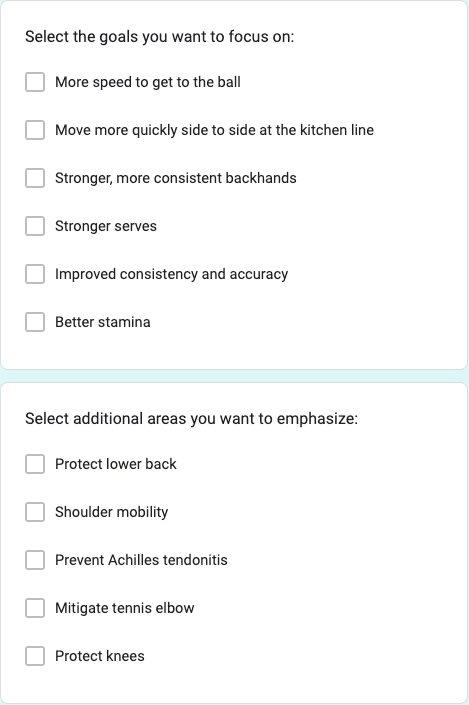Check Improved consistency and accuracy box

[x=35, y=274]
